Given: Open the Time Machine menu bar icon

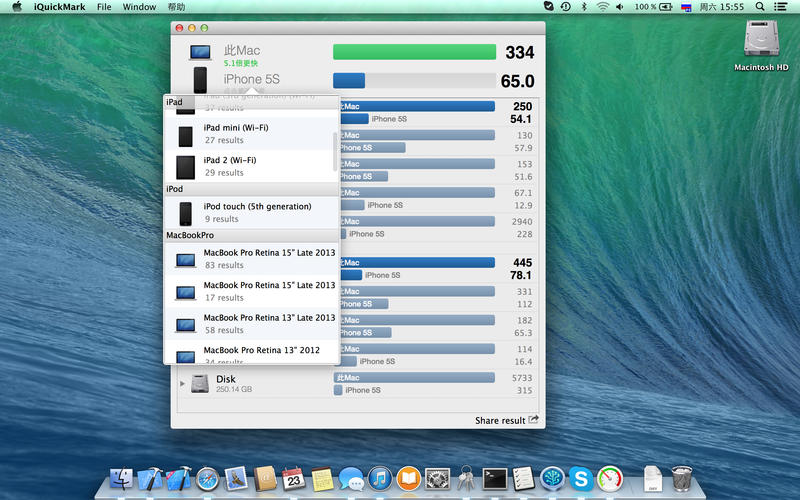Looking at the screenshot, I should point(565,7).
